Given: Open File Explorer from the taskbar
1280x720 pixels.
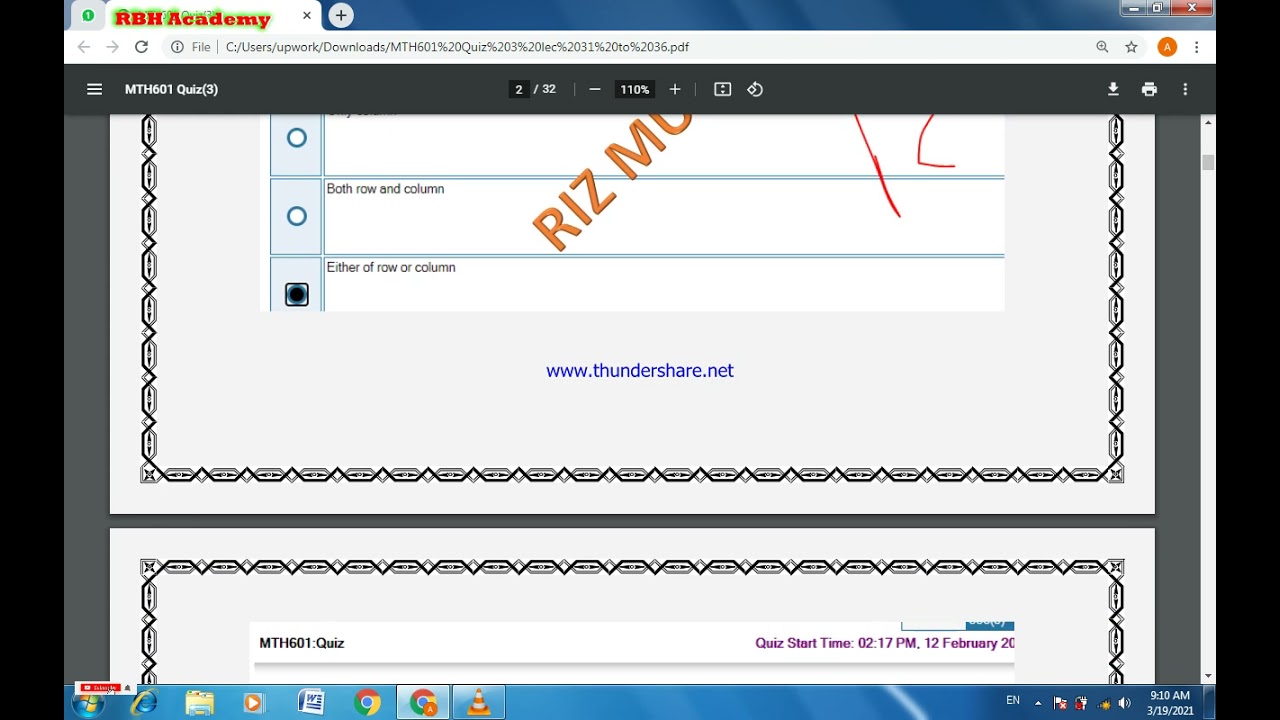Looking at the screenshot, I should coord(200,703).
